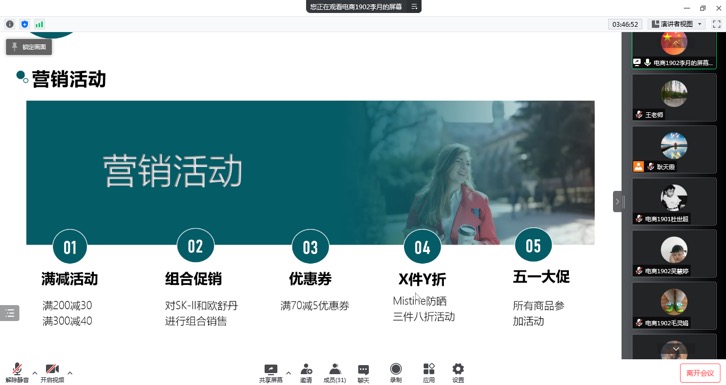Click the 锁定画面 pin button

(x=29, y=47)
